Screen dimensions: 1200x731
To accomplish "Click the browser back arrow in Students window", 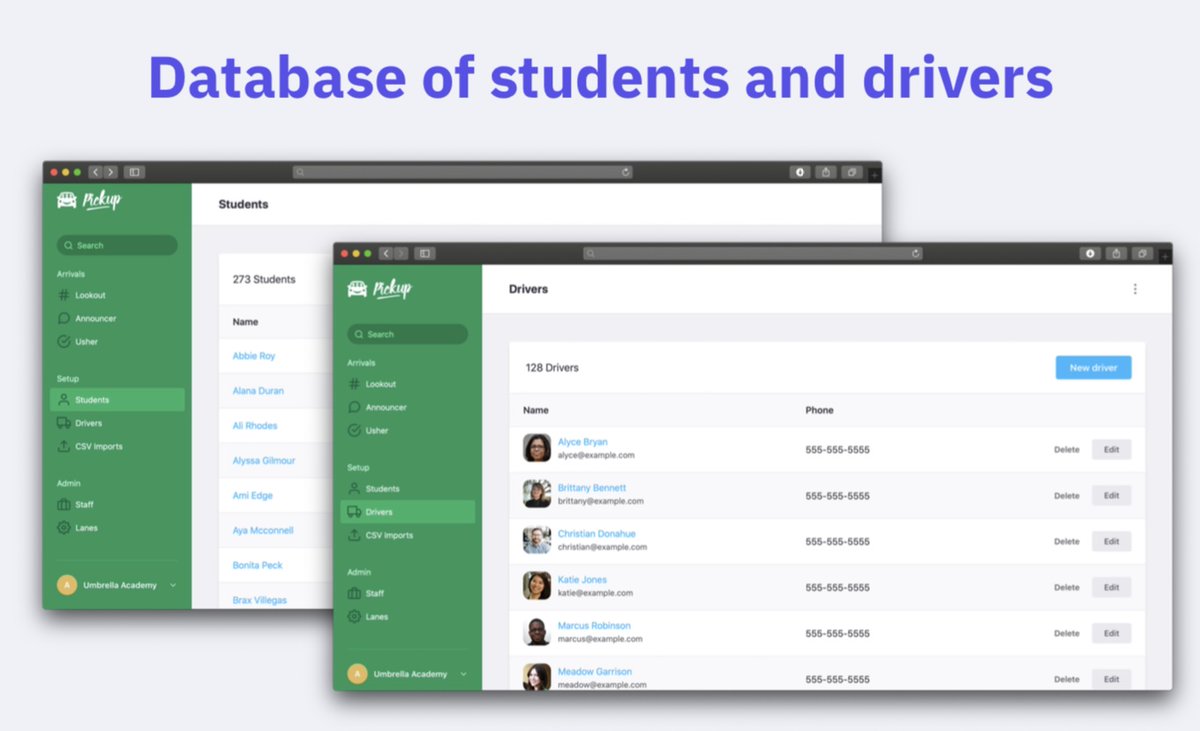I will tap(96, 172).
